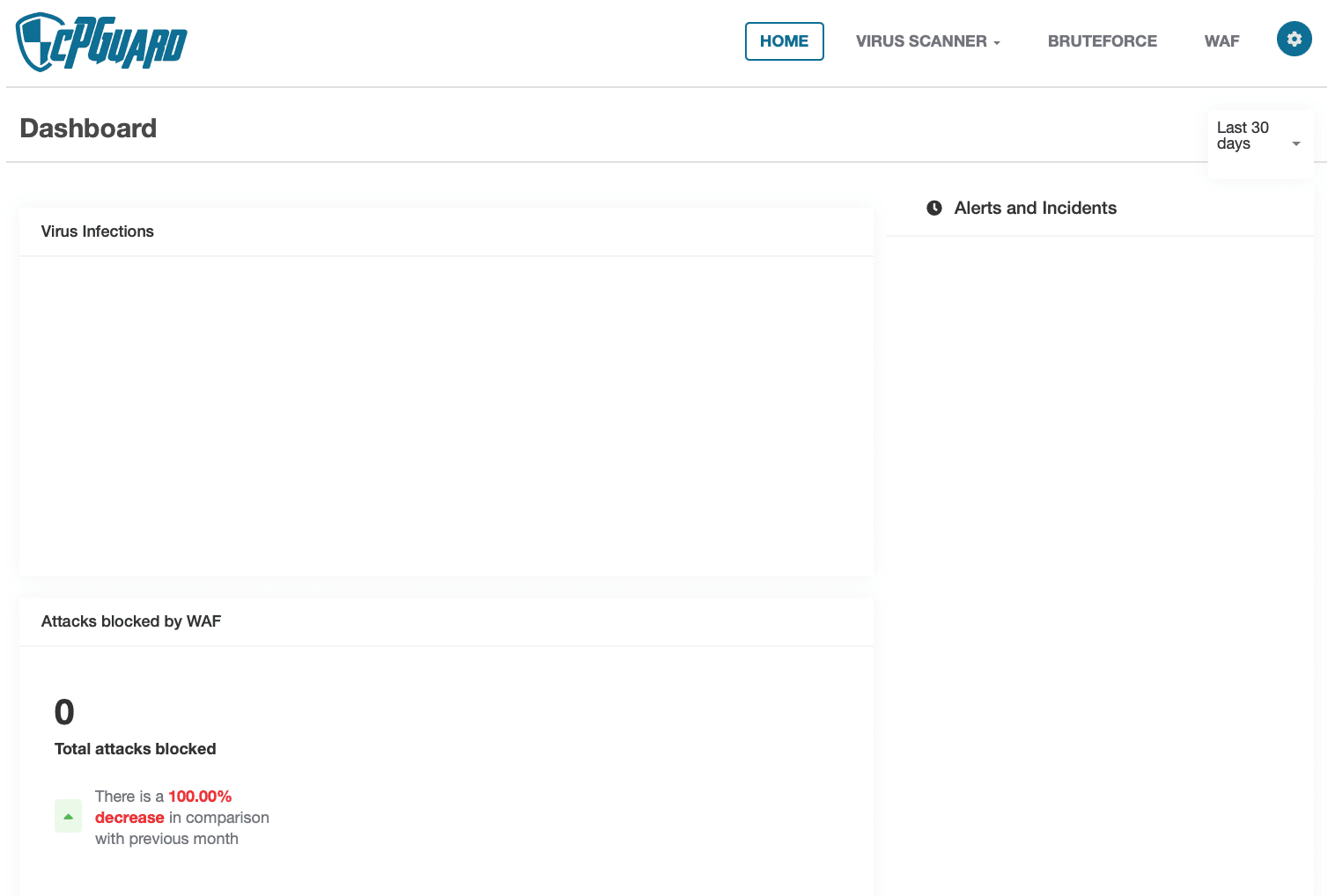Click the zero attack counter digit
This screenshot has width=1328, height=896.
63,712
